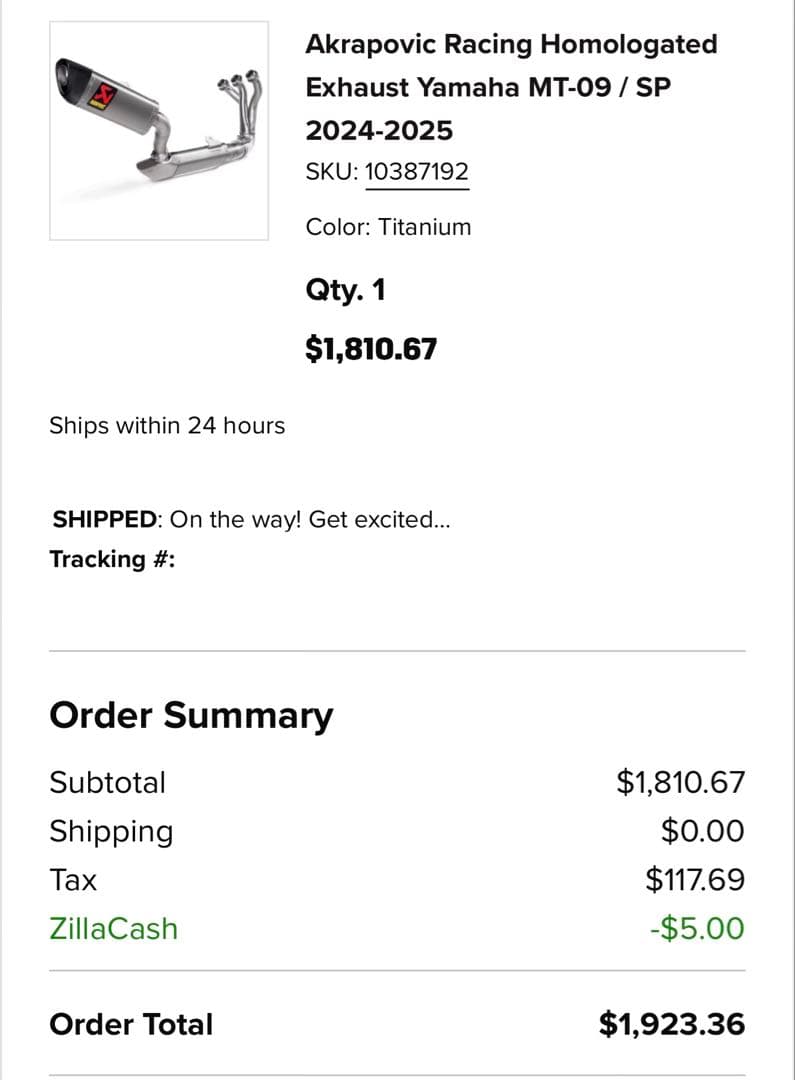Click the Ships within 24 hours note
Image resolution: width=795 pixels, height=1080 pixels.
pyautogui.click(x=167, y=425)
